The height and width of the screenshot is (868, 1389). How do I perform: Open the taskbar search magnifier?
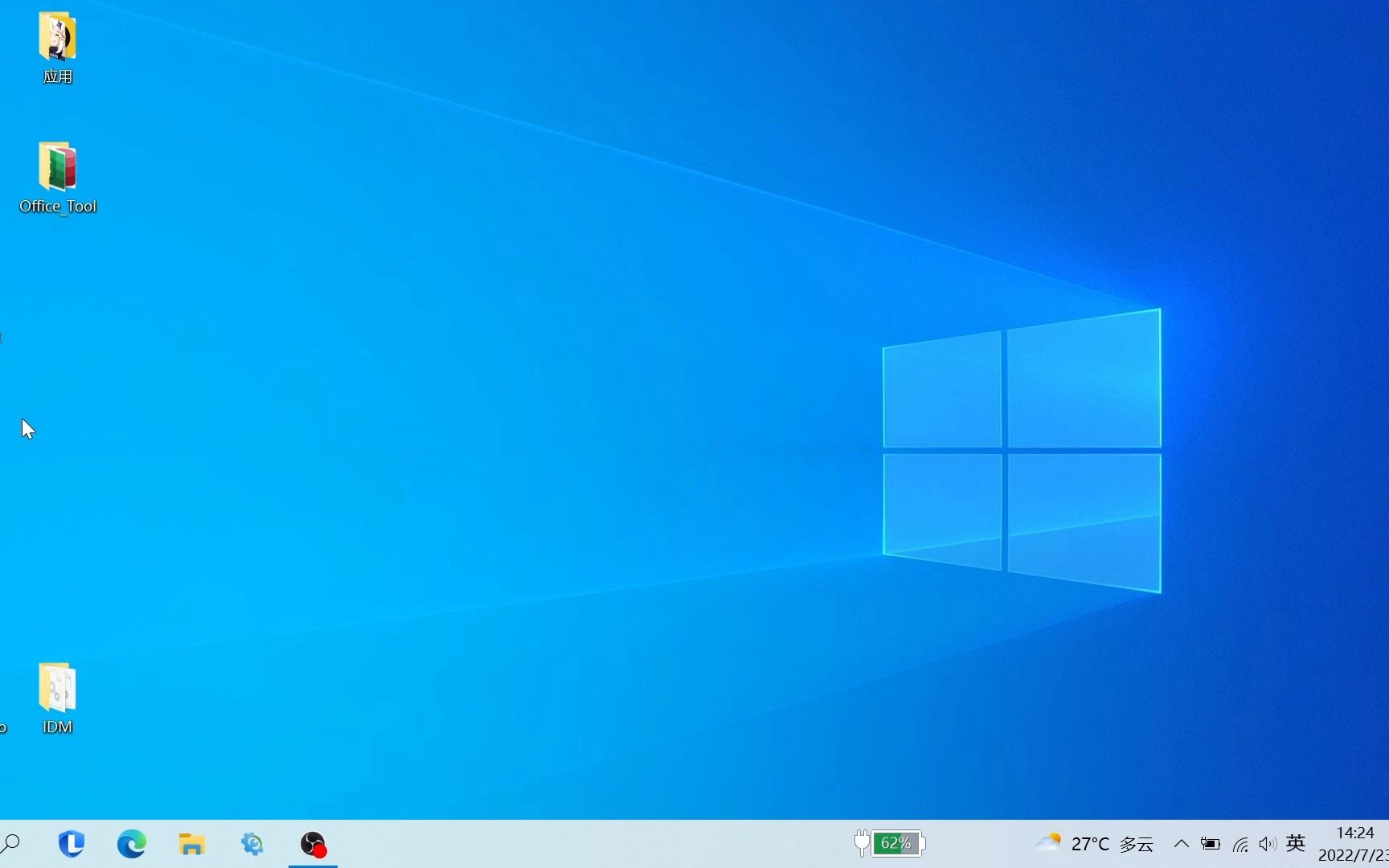(x=10, y=844)
